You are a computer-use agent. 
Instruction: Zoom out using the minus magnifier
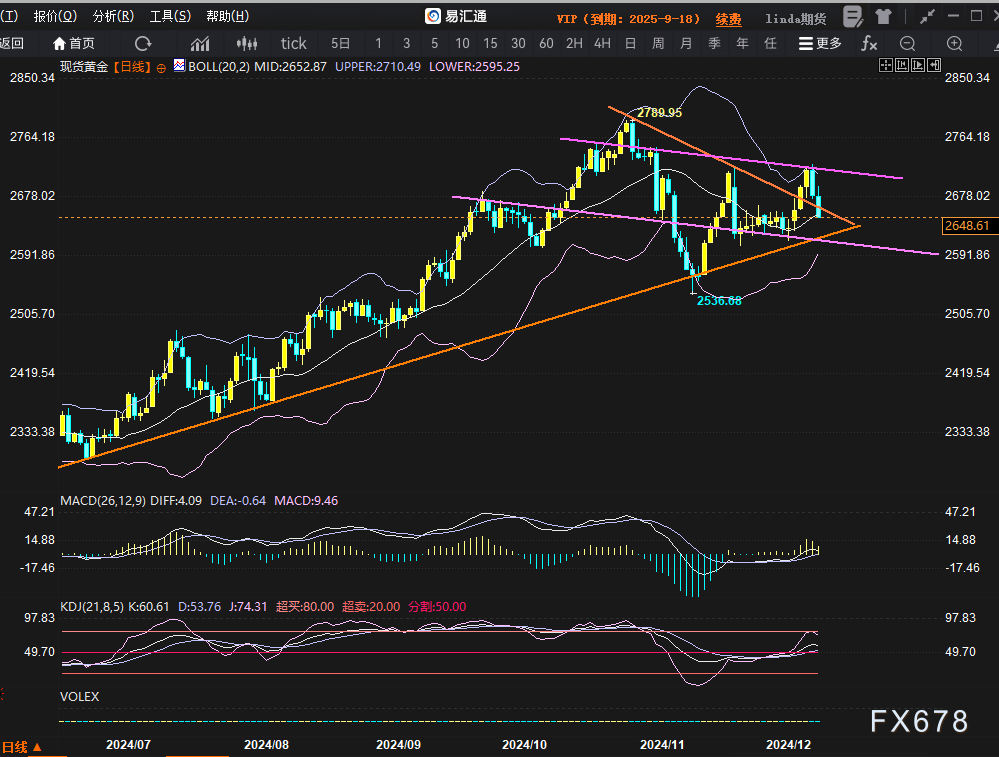coord(907,43)
